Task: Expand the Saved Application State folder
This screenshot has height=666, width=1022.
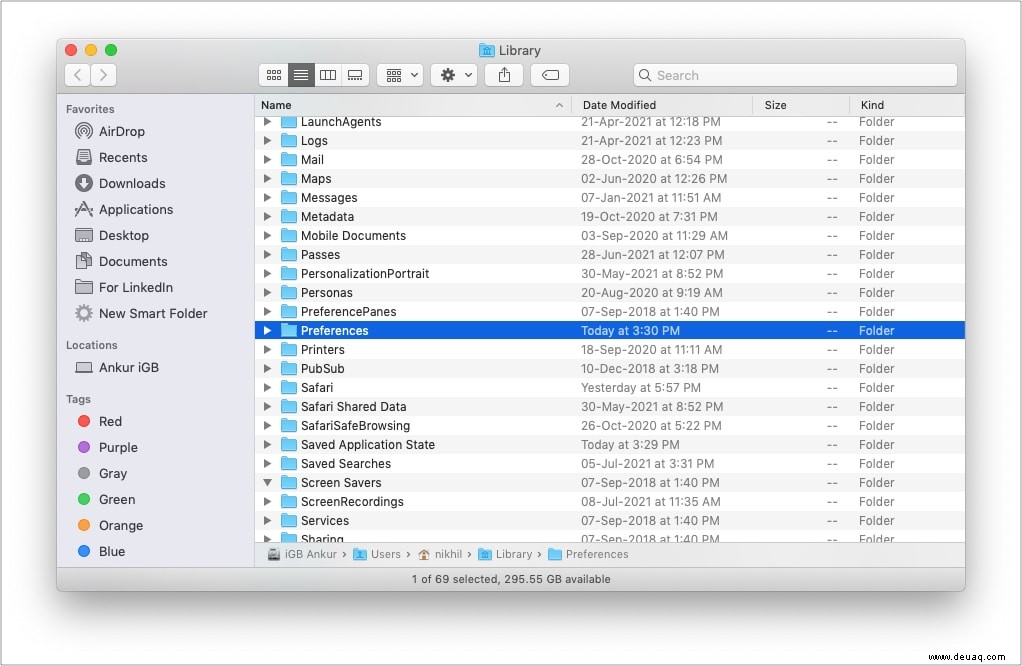Action: (267, 445)
